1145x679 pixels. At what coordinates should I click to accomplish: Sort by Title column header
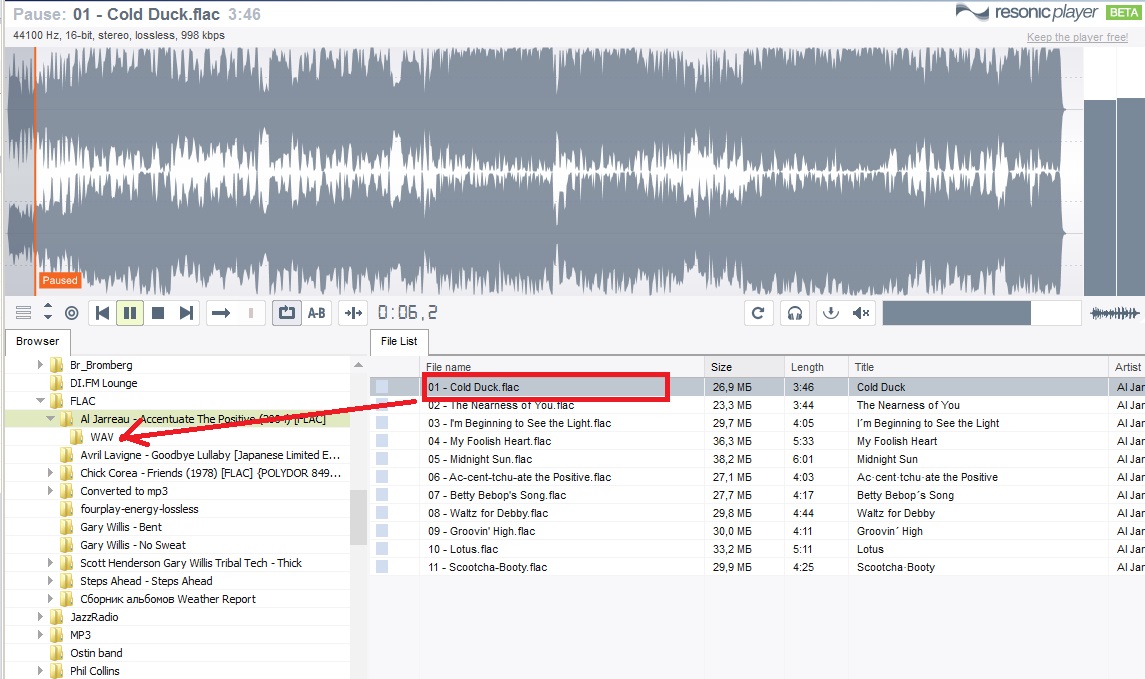[x=978, y=367]
